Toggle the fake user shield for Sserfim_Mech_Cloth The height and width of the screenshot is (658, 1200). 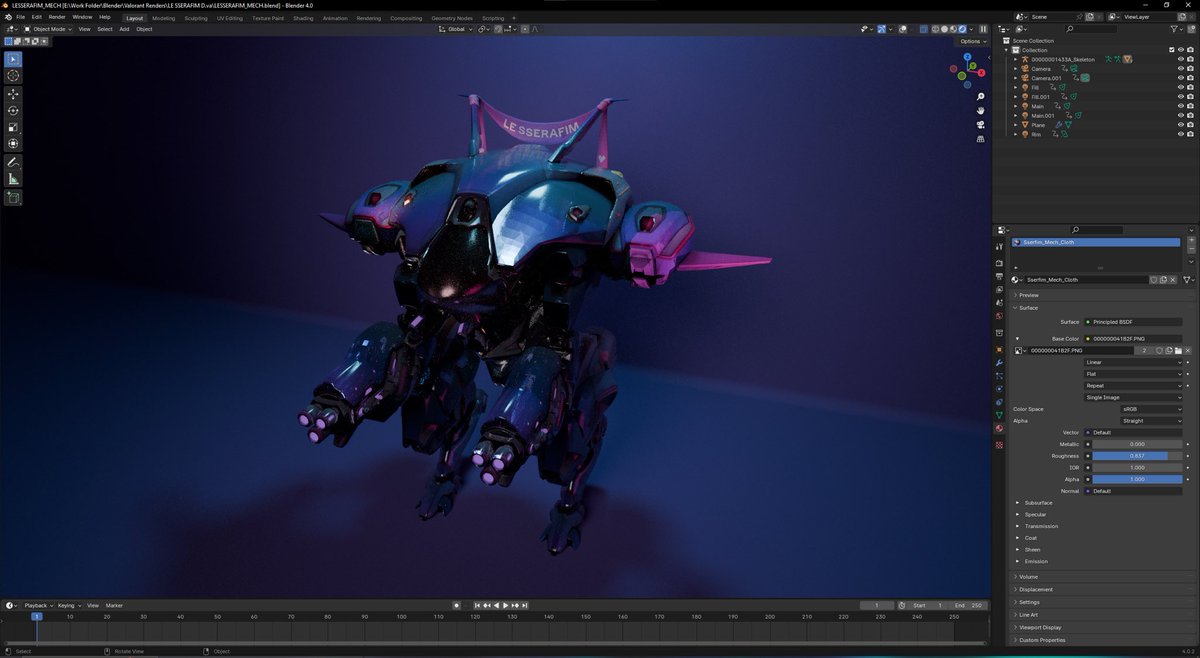pyautogui.click(x=1154, y=280)
